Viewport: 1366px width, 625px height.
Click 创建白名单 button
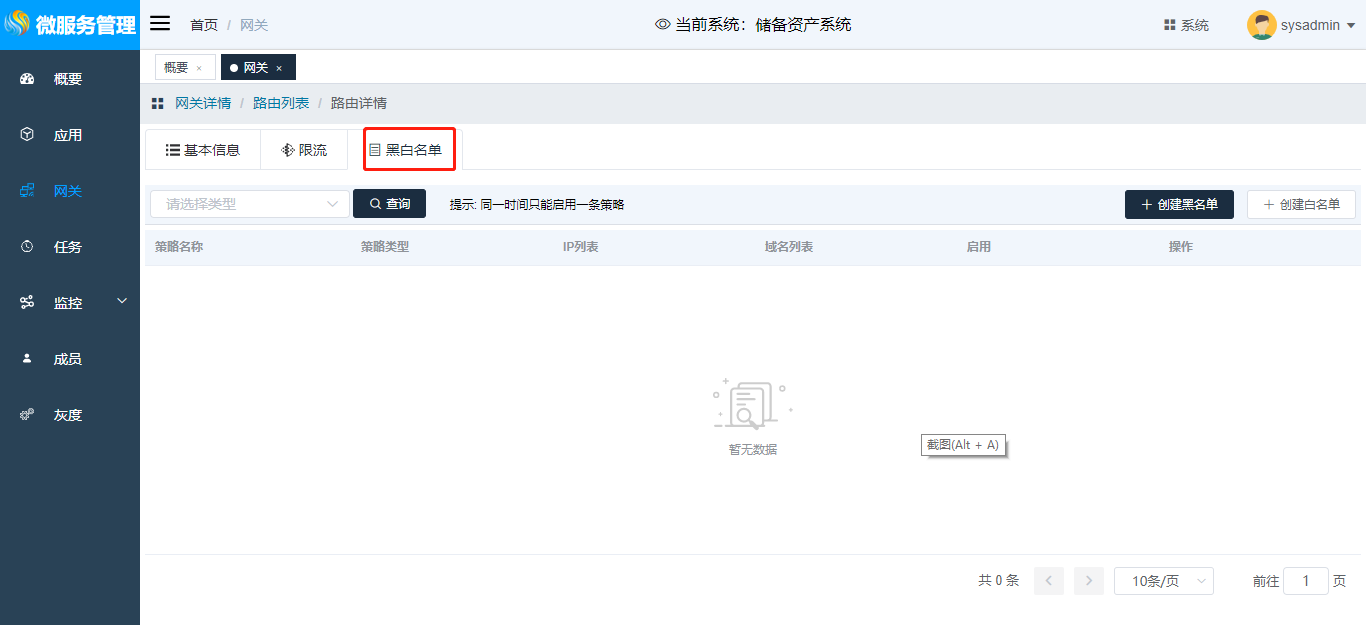point(1301,204)
